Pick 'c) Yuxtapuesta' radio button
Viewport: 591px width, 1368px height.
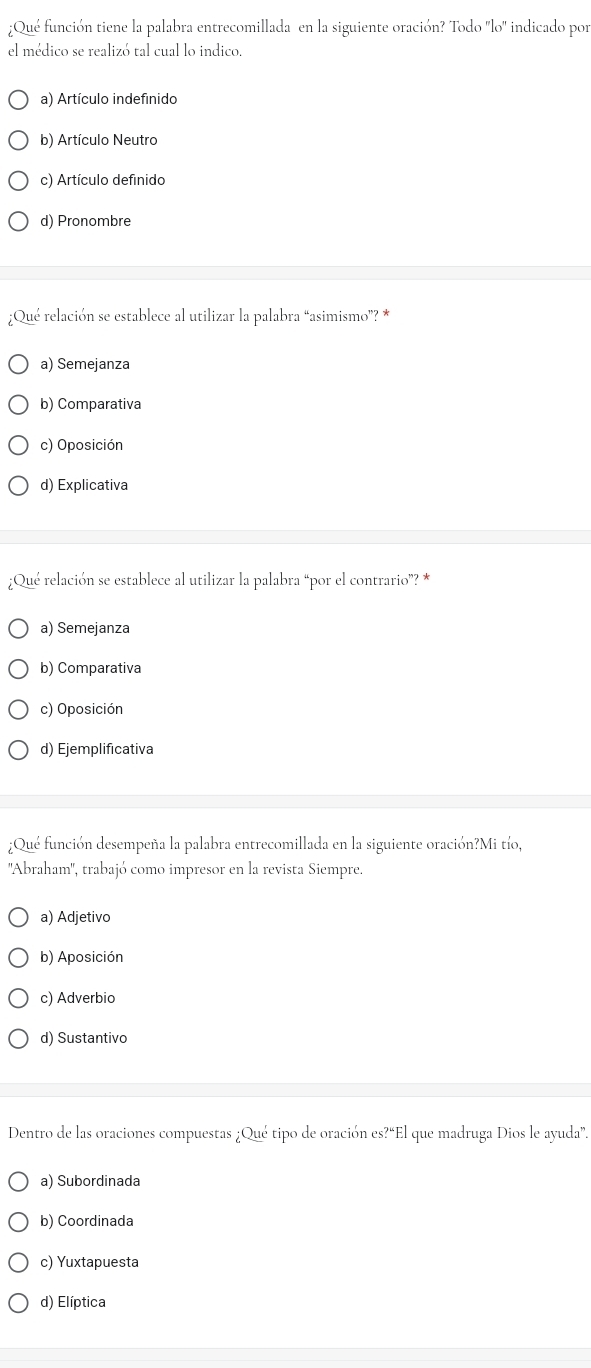click(19, 1263)
